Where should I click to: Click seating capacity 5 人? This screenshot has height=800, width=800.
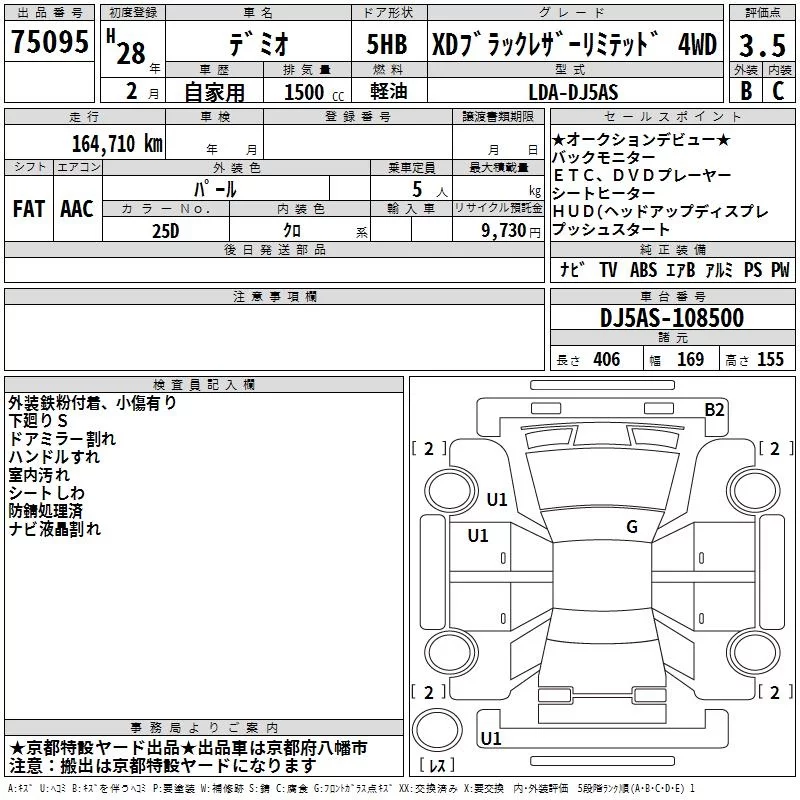[x=430, y=190]
